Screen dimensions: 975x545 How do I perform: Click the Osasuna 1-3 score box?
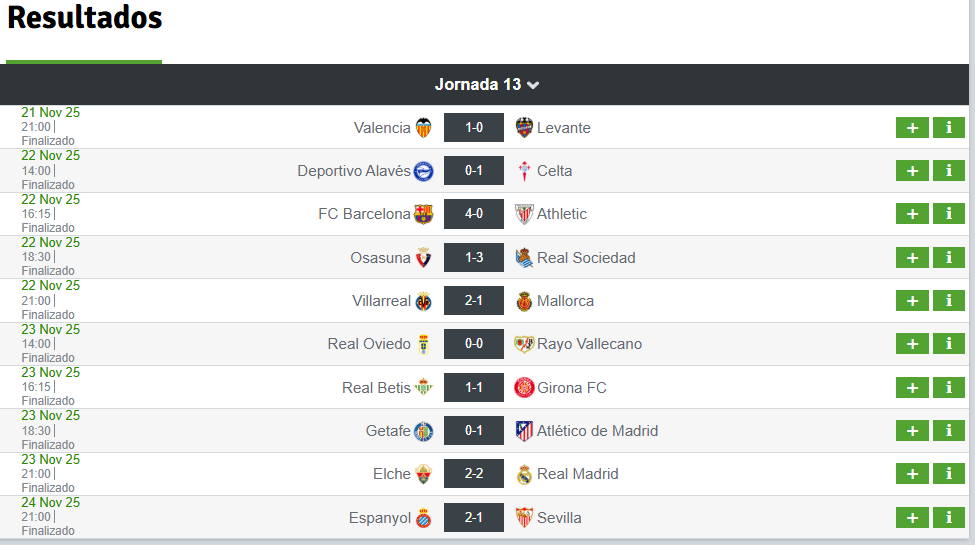click(474, 258)
